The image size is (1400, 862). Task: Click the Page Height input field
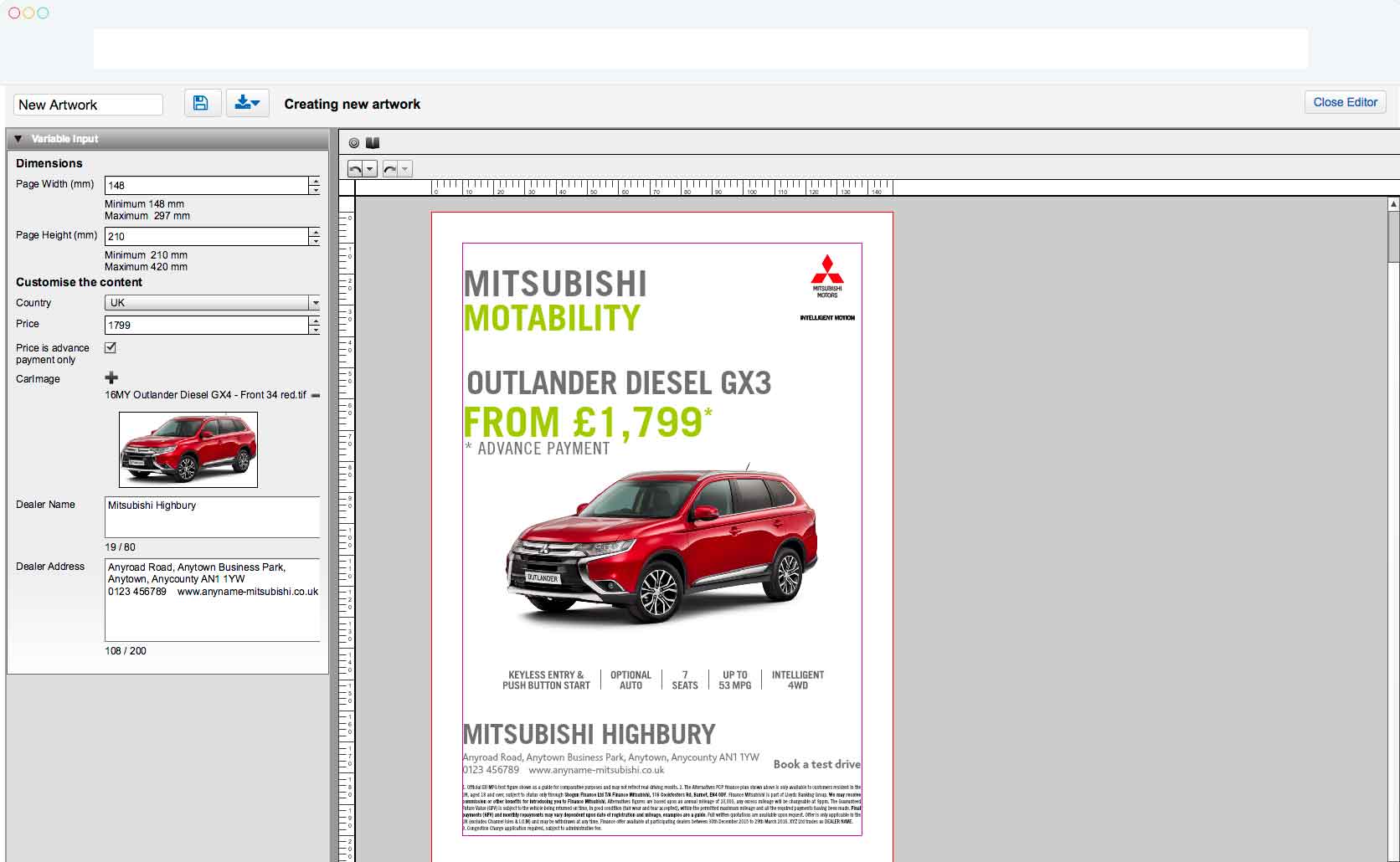tap(206, 237)
